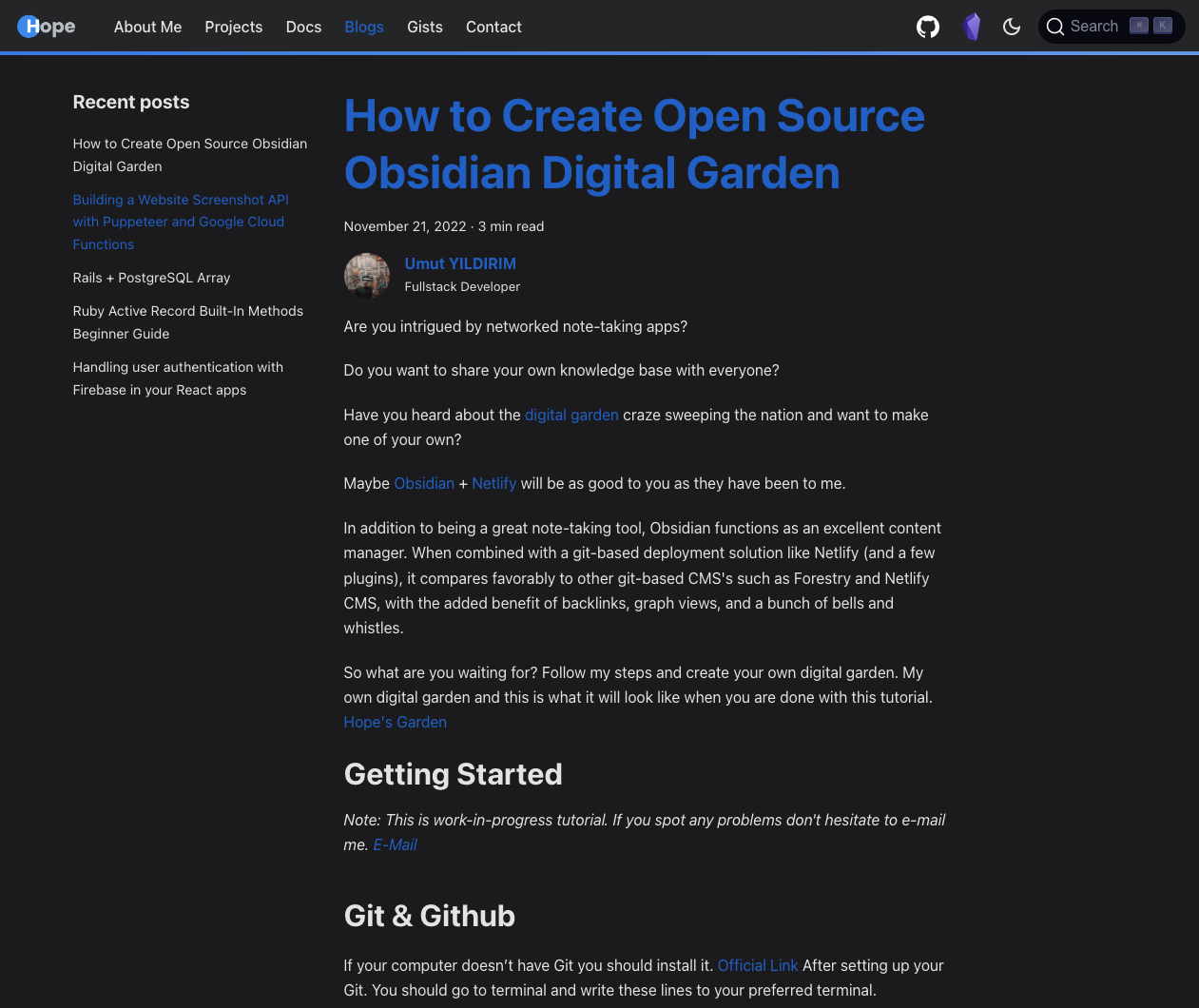Image resolution: width=1199 pixels, height=1008 pixels.
Task: Go to the Projects page
Action: 234,27
